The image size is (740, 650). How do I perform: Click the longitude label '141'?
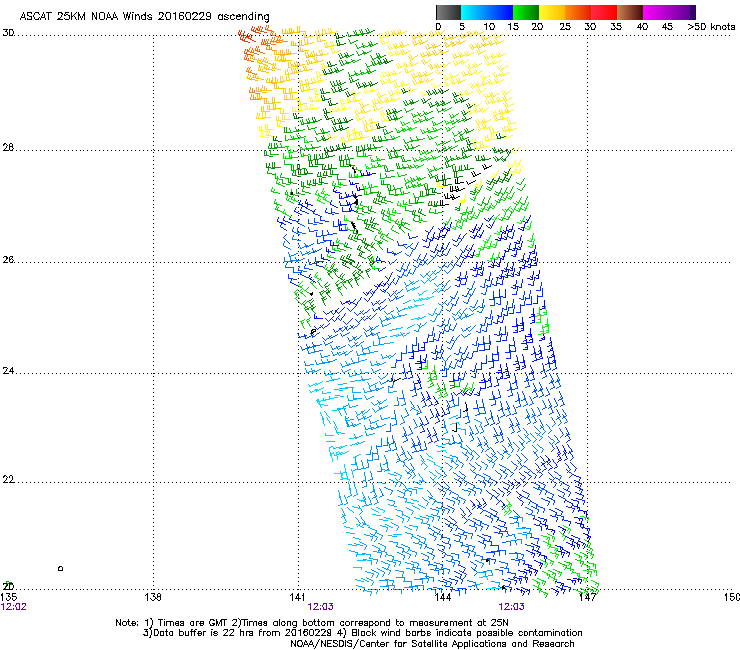coord(297,597)
